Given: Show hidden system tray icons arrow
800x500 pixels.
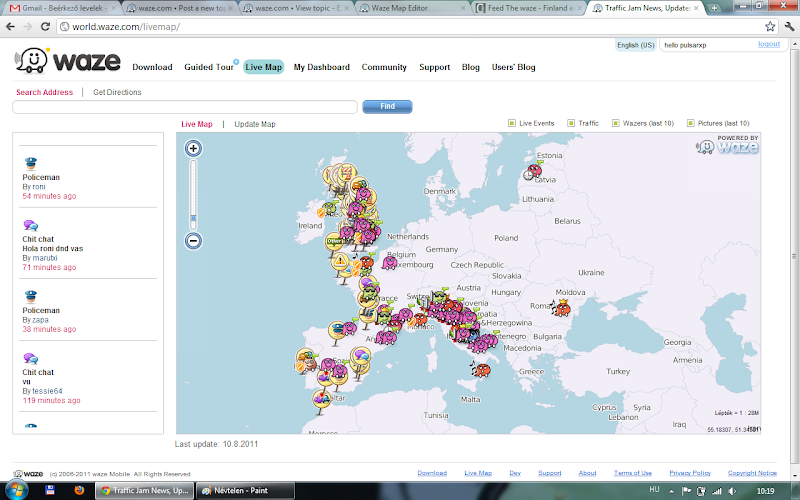Looking at the screenshot, I should (671, 491).
